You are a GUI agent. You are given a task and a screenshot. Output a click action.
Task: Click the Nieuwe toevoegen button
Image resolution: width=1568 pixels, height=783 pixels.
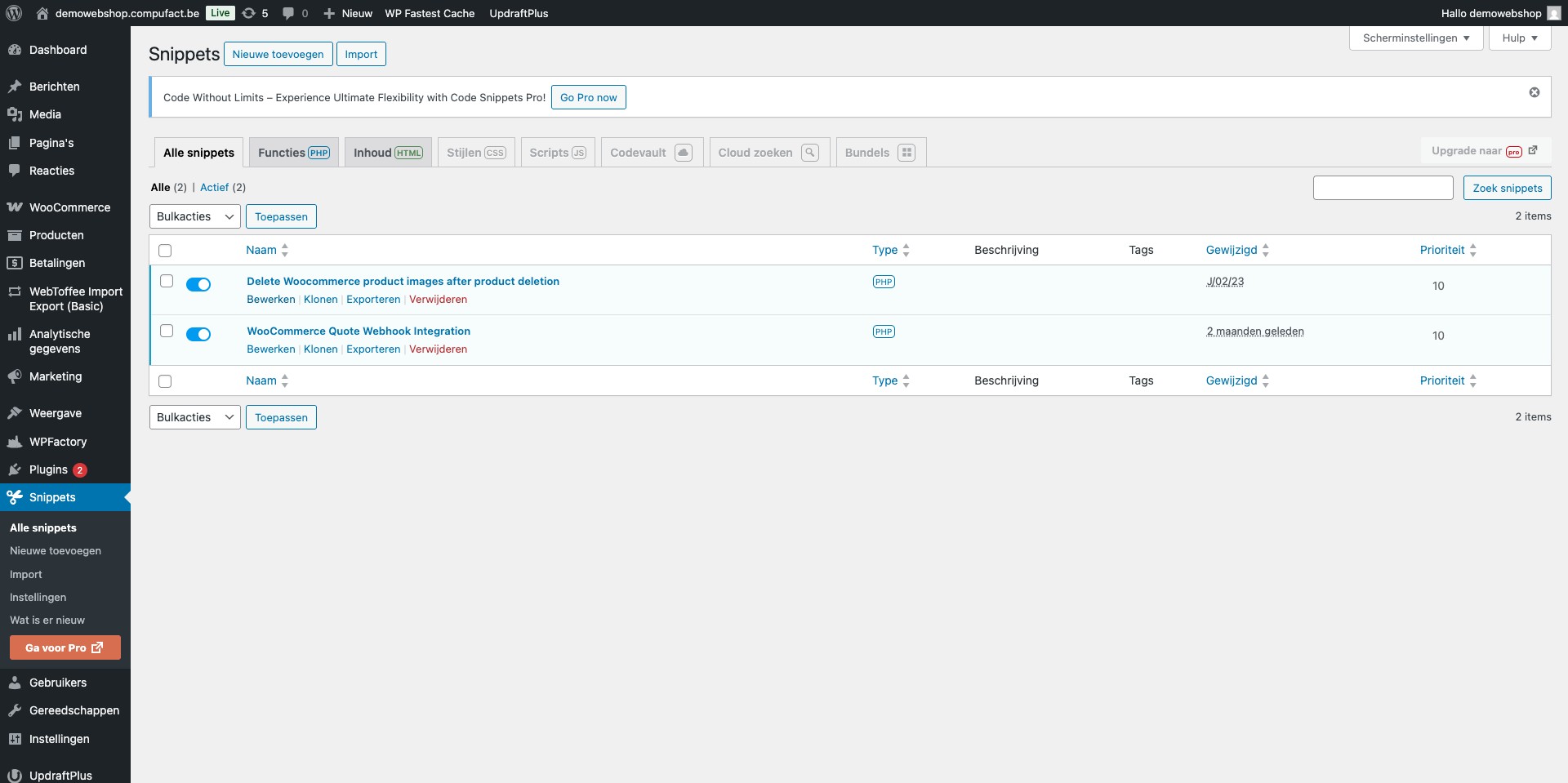[278, 54]
